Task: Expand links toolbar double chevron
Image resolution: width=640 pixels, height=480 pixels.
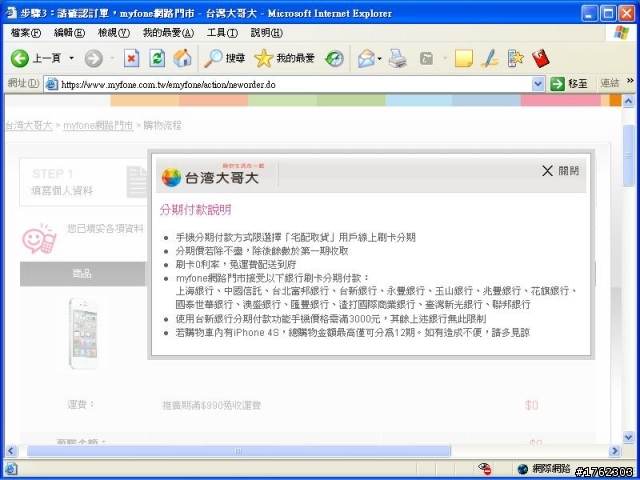Action: [631, 80]
